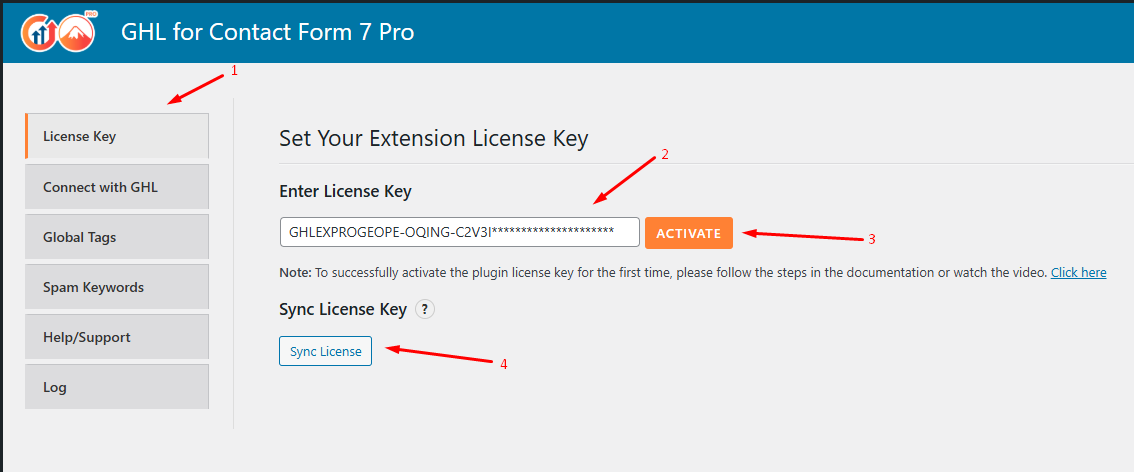The image size is (1134, 472).
Task: Click the activation Note text
Action: [x=660, y=272]
